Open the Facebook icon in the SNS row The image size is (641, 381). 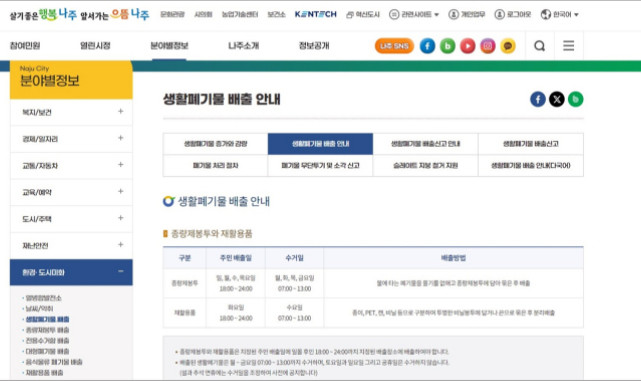427,46
